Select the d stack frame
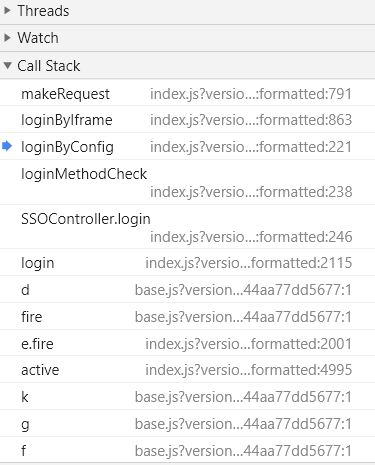The height and width of the screenshot is (465, 375). (x=187, y=290)
